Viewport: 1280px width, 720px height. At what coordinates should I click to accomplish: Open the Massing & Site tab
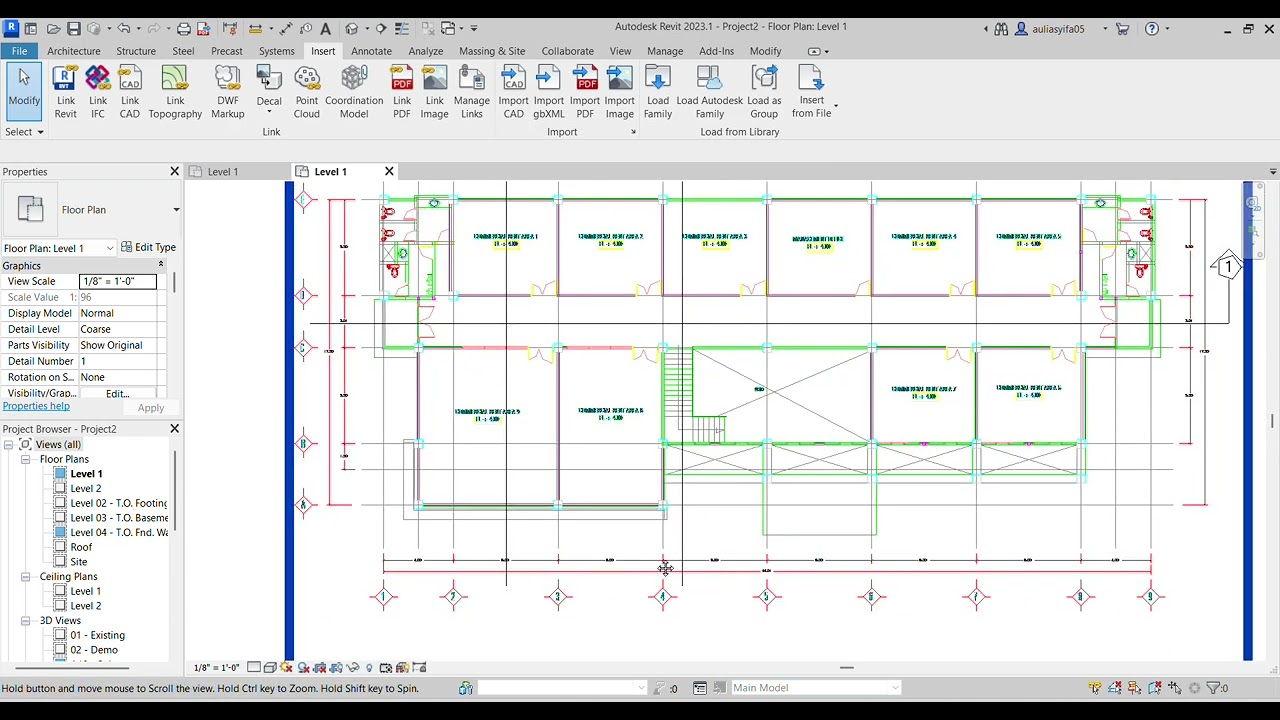(492, 51)
